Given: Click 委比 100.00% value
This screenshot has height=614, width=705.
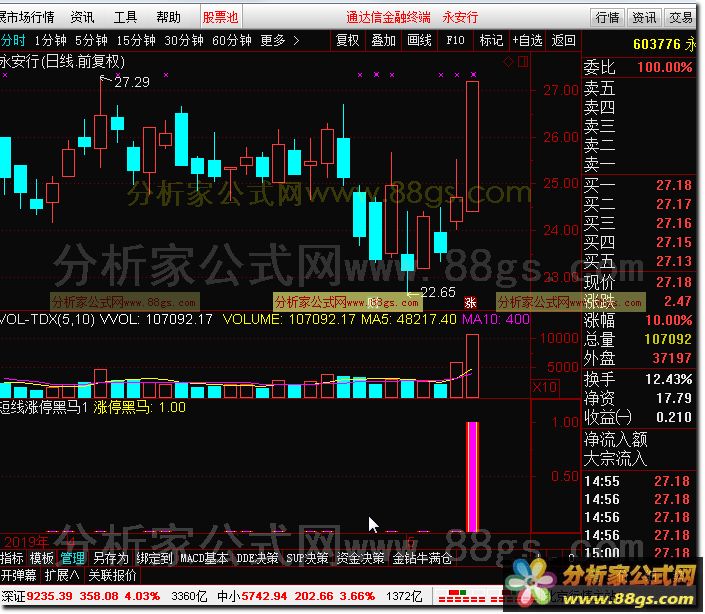Looking at the screenshot, I should click(665, 67).
